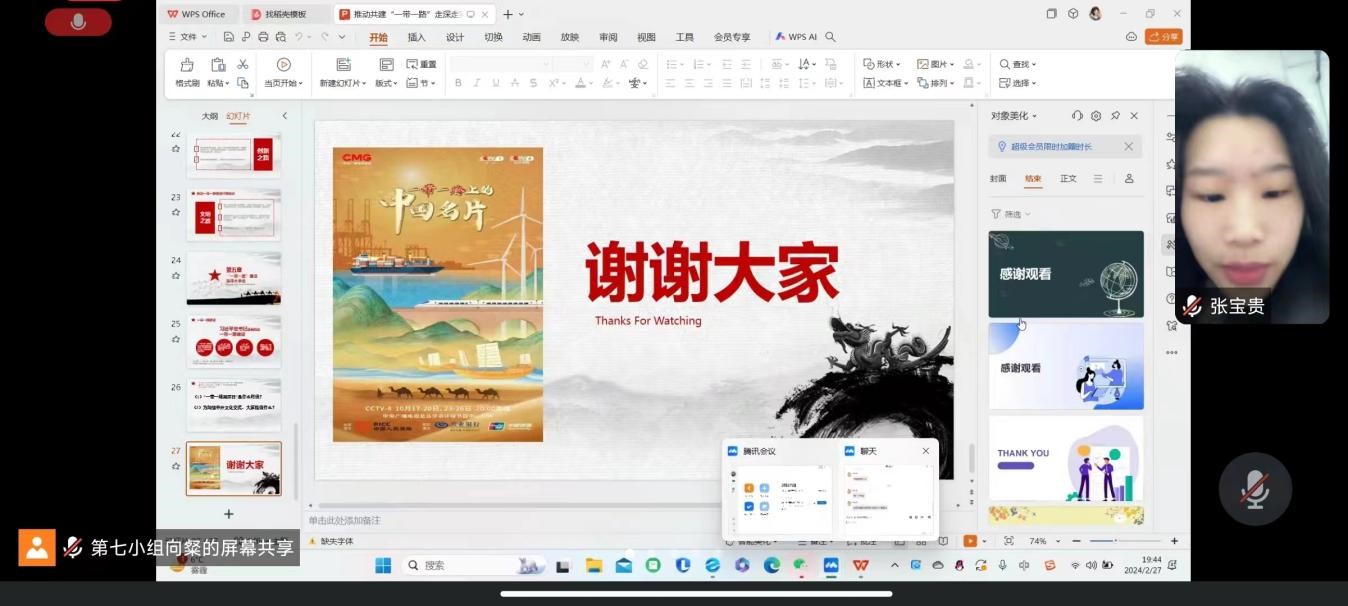Unmute the microphone with the round button

pyautogui.click(x=1255, y=489)
